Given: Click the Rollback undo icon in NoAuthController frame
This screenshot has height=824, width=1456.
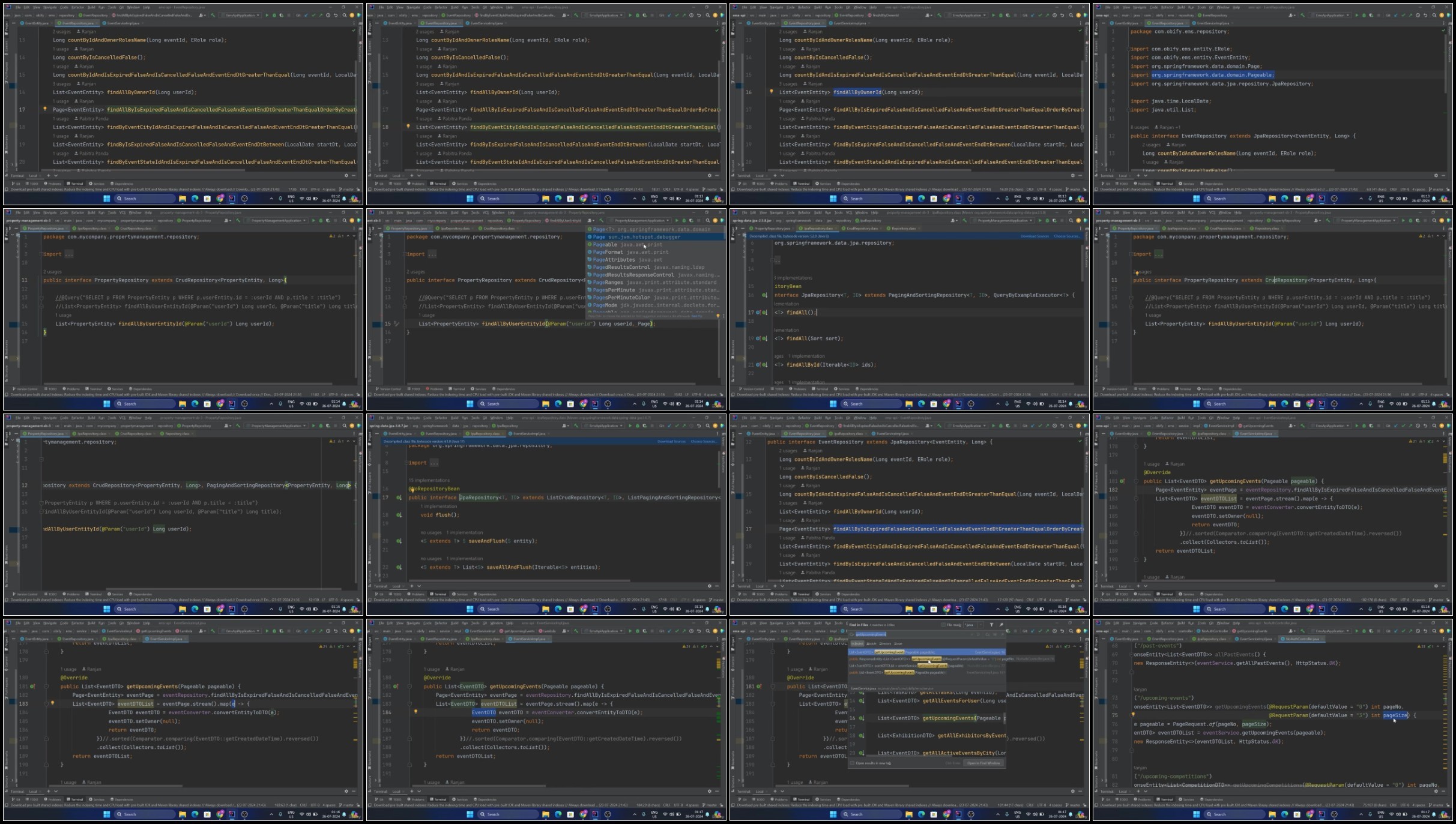Looking at the screenshot, I should [1425, 631].
